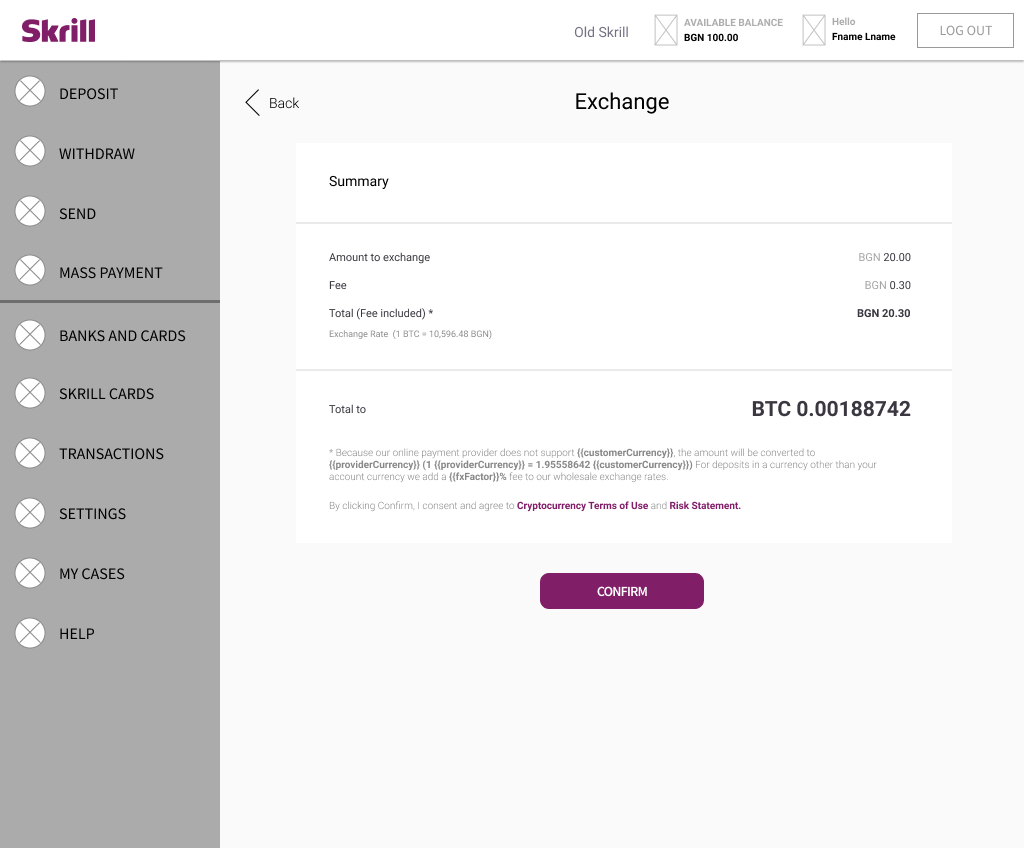Viewport: 1024px width, 848px height.
Task: Open the Risk Statement link
Action: (x=705, y=506)
